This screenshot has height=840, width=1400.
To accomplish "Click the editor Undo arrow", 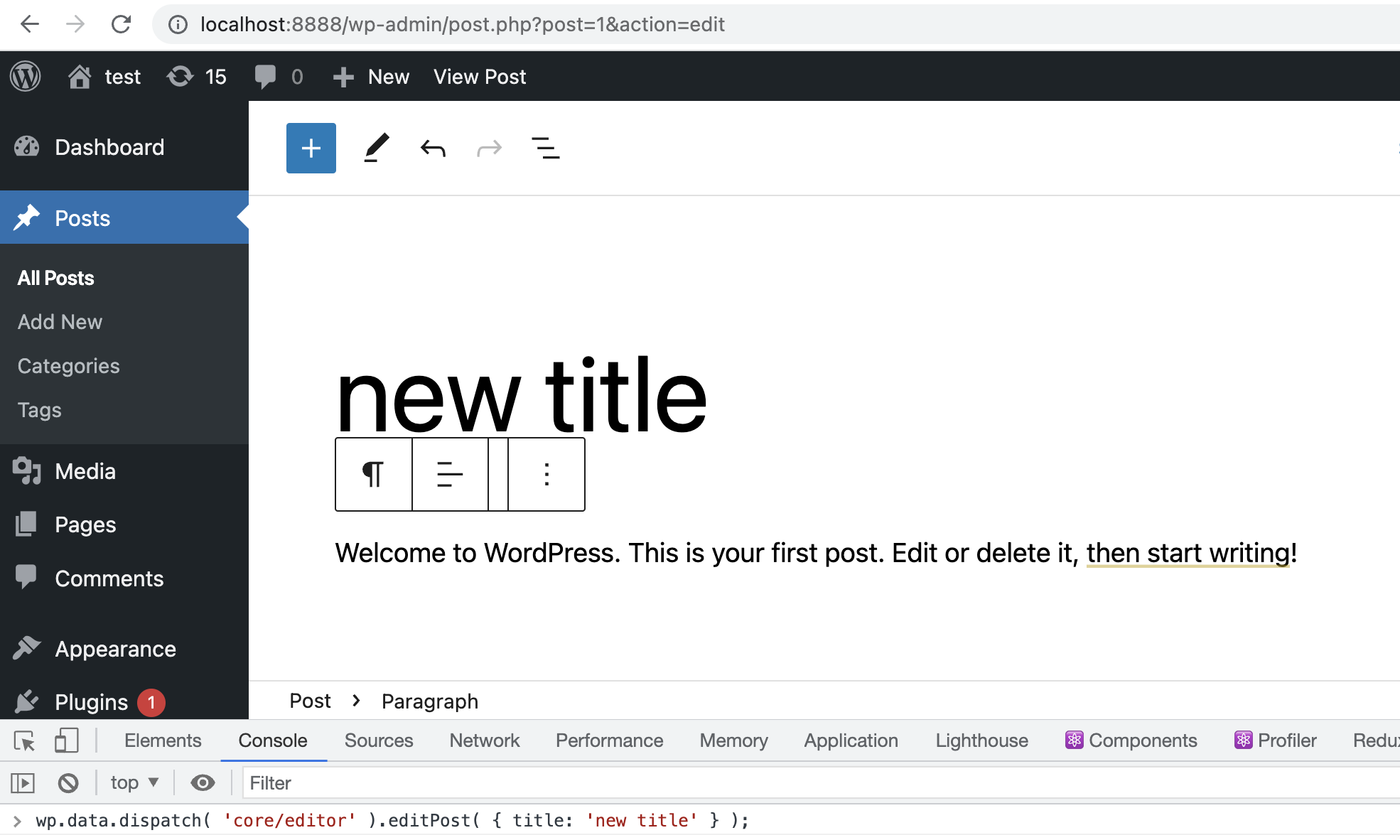I will tap(433, 148).
